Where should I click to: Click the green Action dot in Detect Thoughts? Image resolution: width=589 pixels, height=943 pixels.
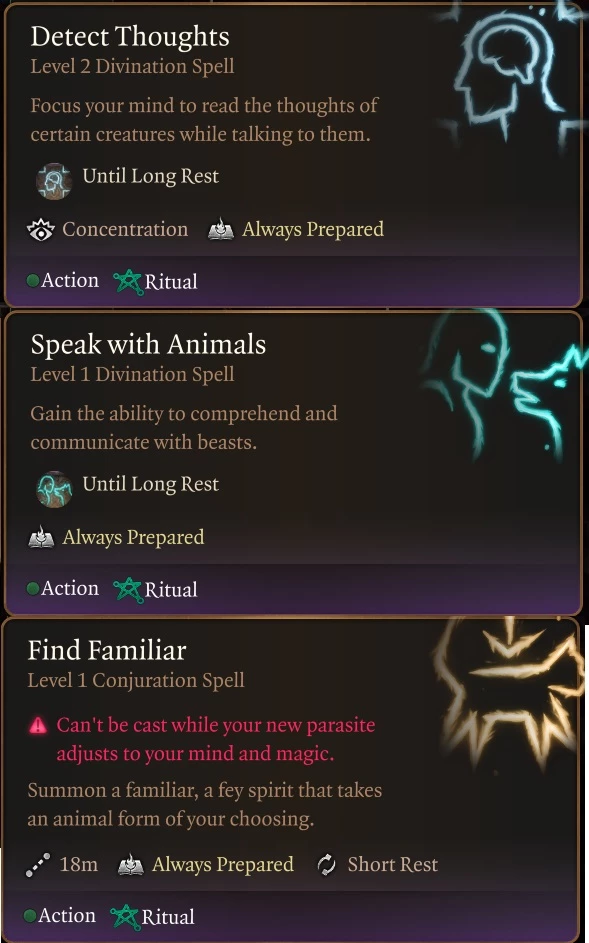pyautogui.click(x=33, y=281)
